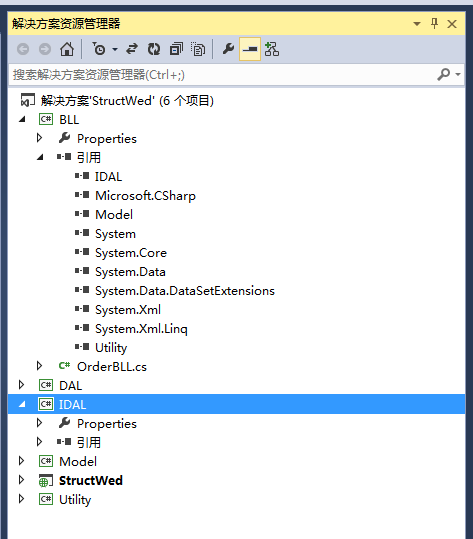The width and height of the screenshot is (473, 539).
Task: Select the BLL project
Action: click(69, 120)
